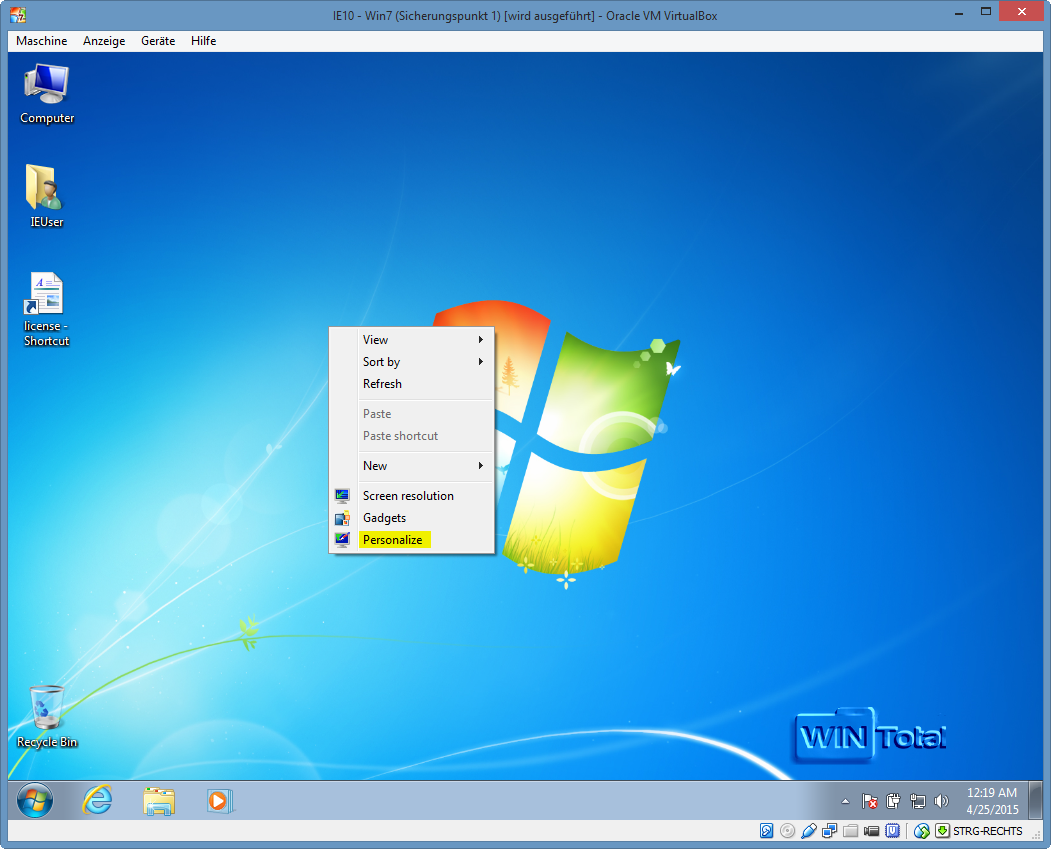Click the VirtualBox video capture status icon
The image size is (1051, 849).
[x=871, y=831]
